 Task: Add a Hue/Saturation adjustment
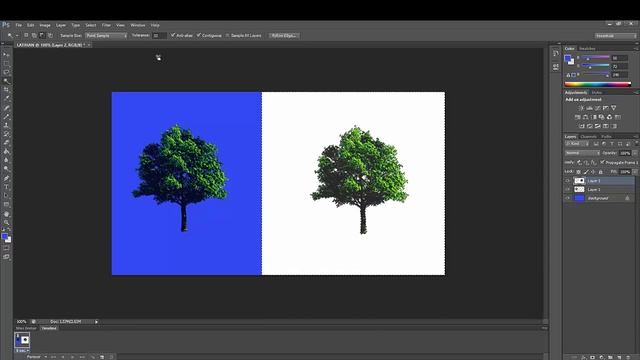578,117
